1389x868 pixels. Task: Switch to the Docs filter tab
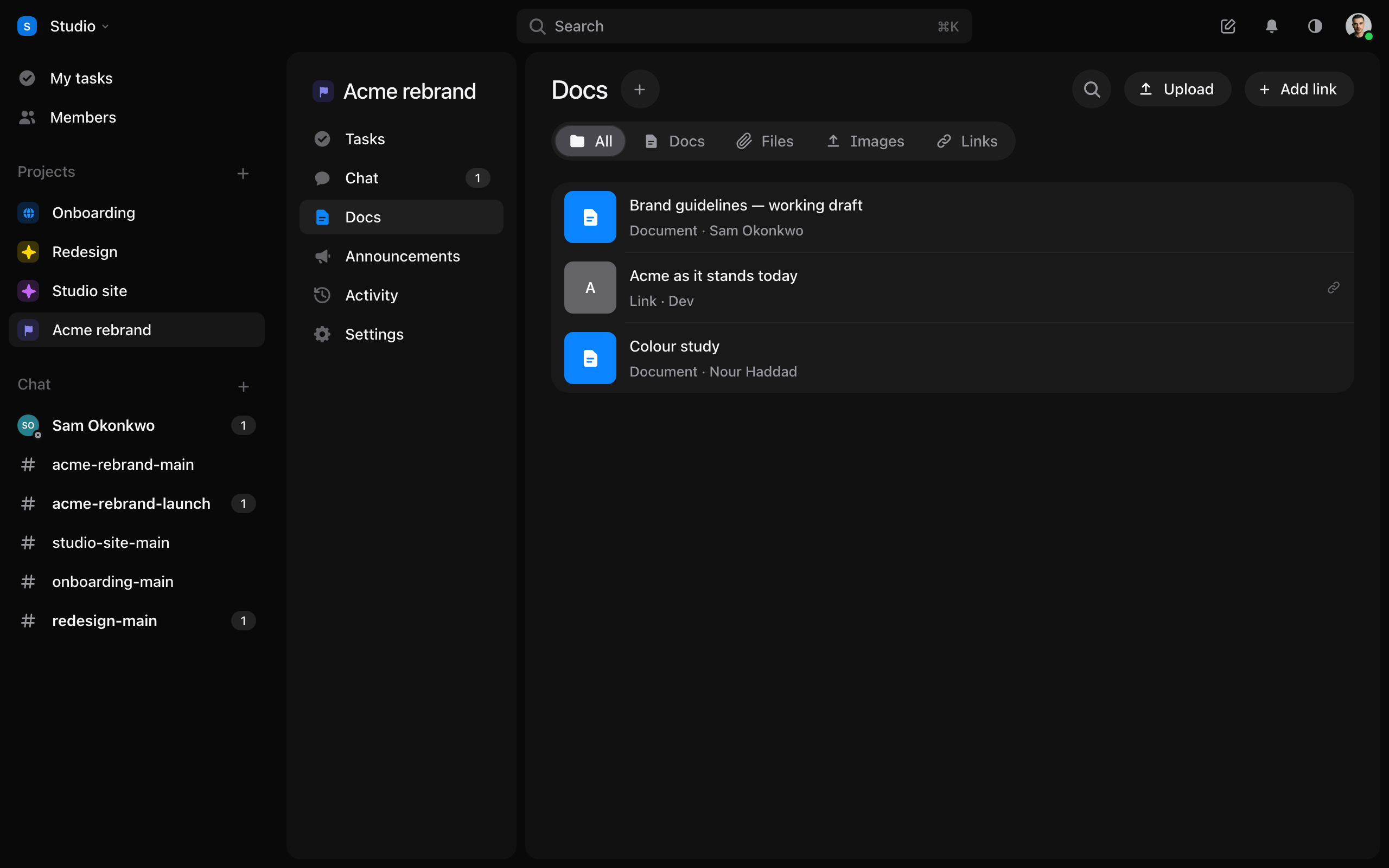coord(674,141)
